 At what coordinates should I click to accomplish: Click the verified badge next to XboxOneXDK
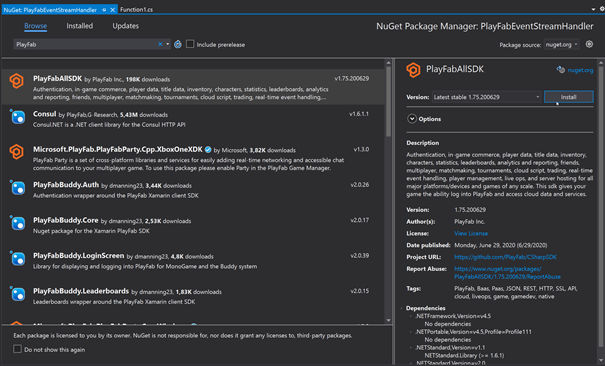tap(208, 150)
